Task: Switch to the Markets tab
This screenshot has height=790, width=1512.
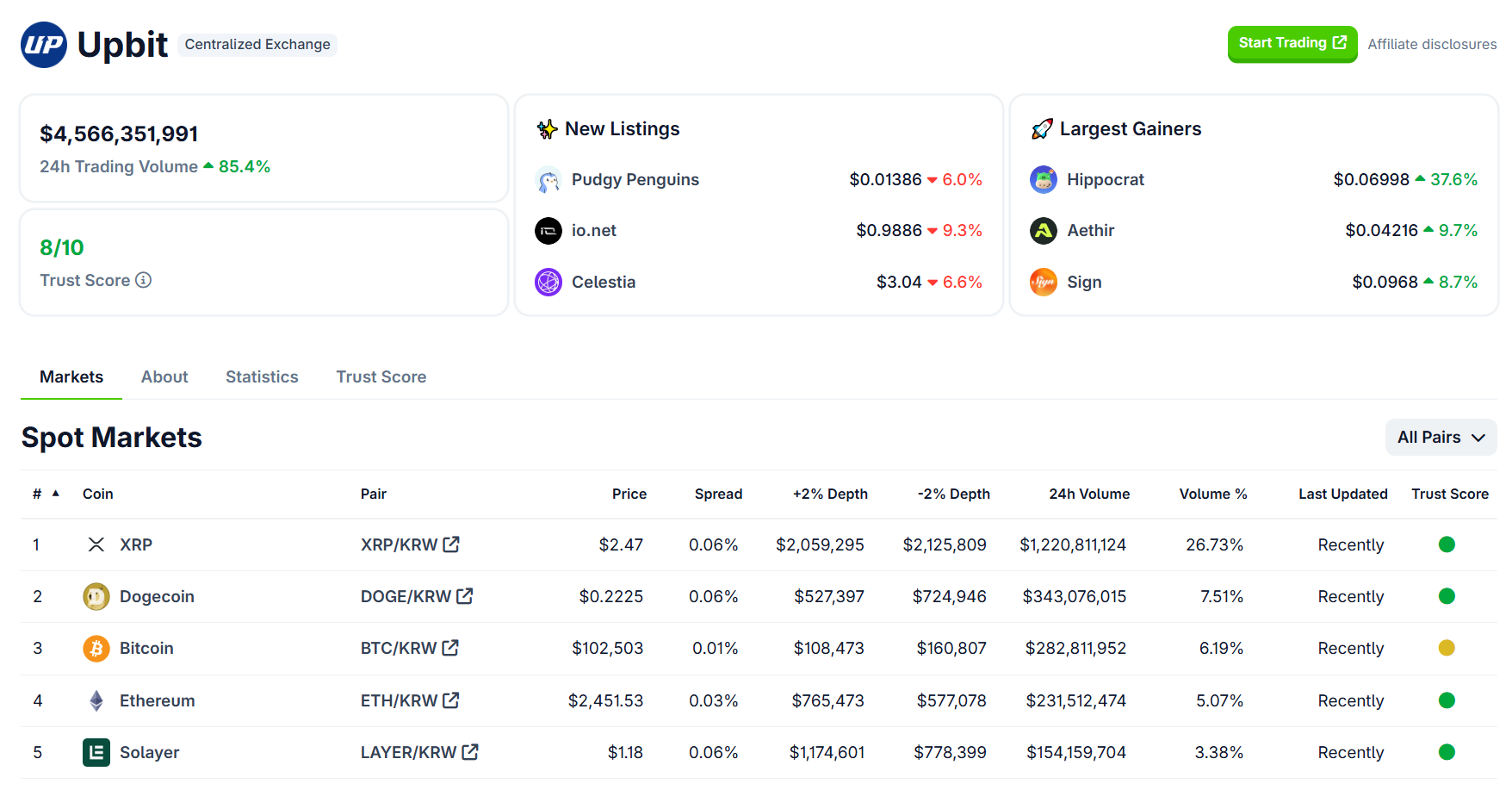Action: (x=71, y=377)
